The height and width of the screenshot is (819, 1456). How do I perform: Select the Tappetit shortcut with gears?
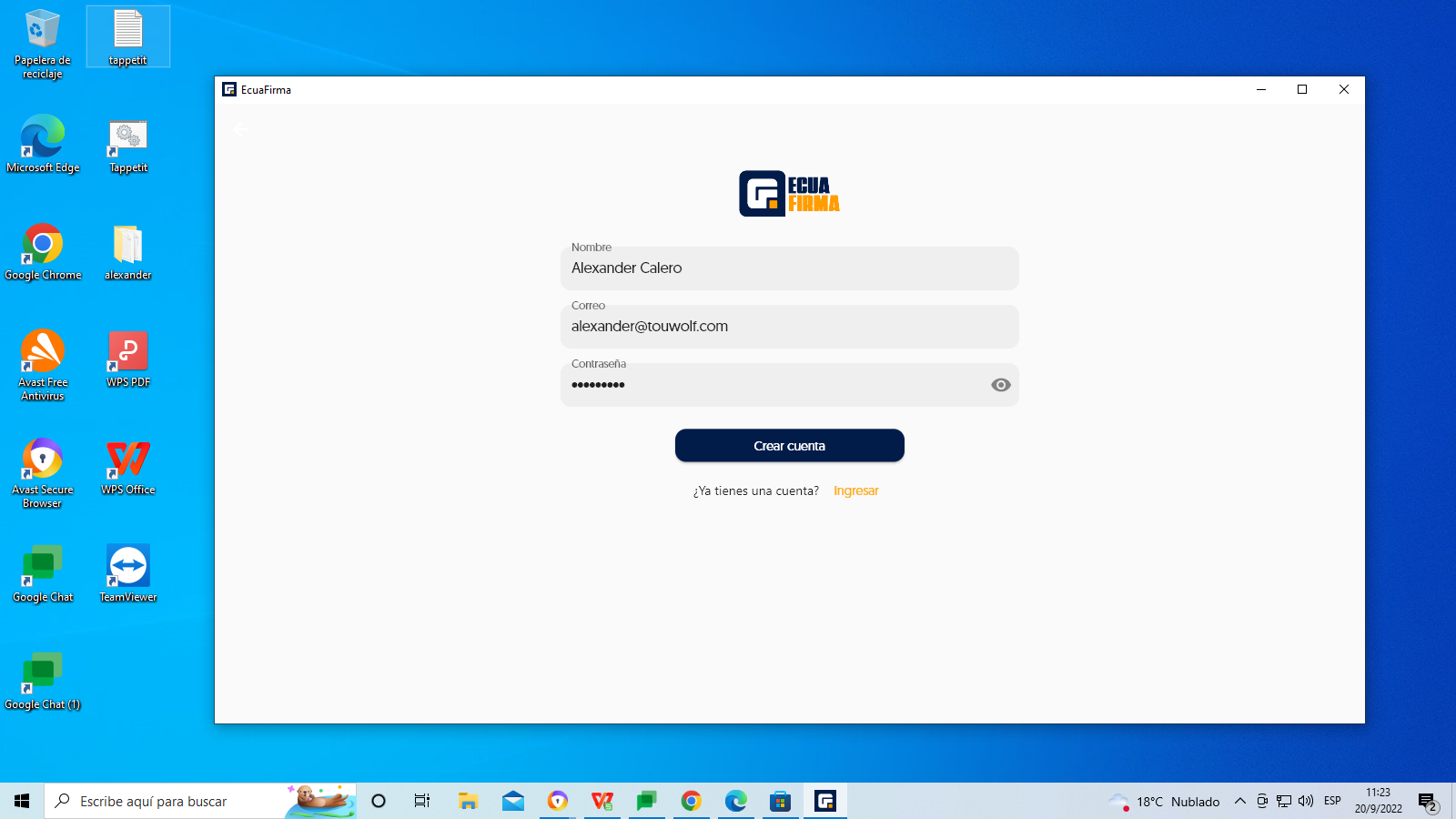128,146
